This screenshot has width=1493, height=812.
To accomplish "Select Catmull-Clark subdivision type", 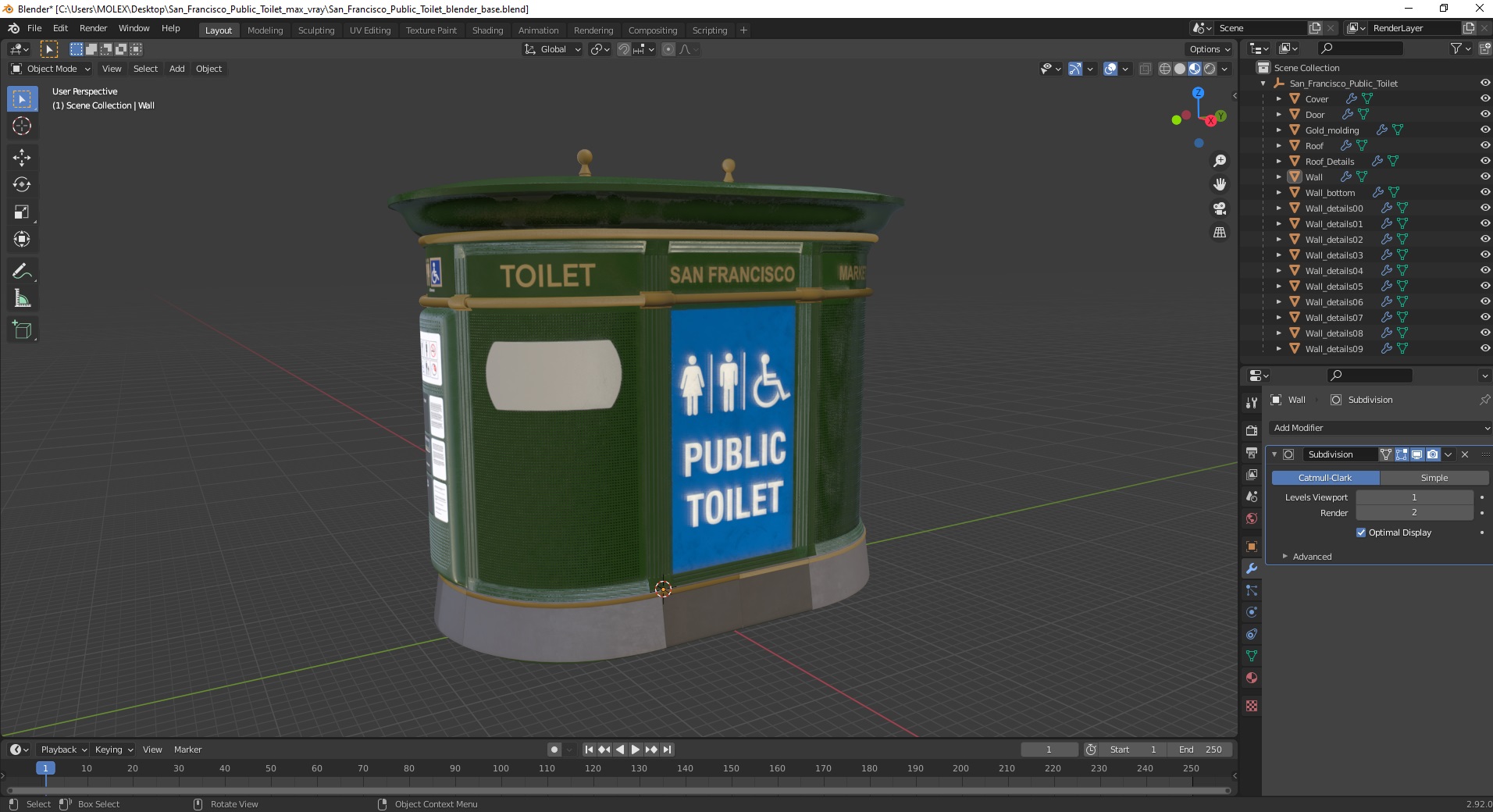I will tap(1325, 478).
